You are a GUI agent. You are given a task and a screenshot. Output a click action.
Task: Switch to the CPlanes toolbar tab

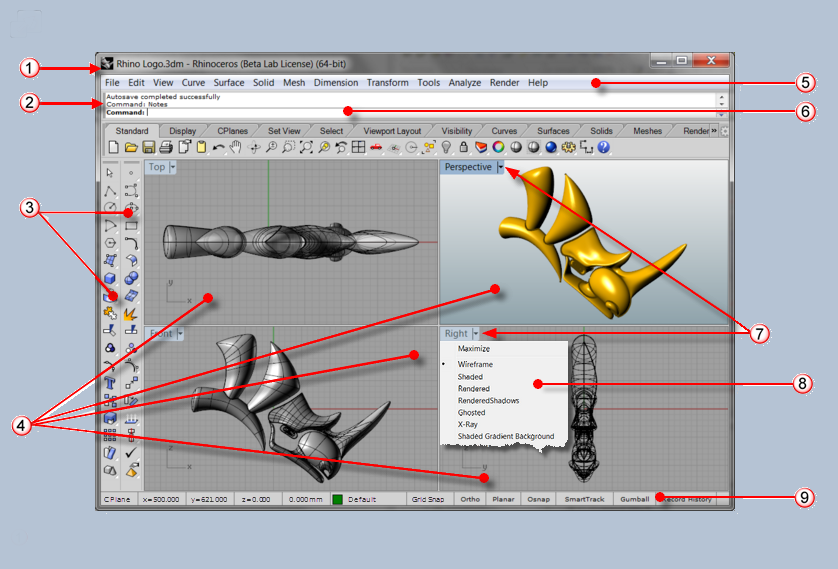click(x=232, y=131)
